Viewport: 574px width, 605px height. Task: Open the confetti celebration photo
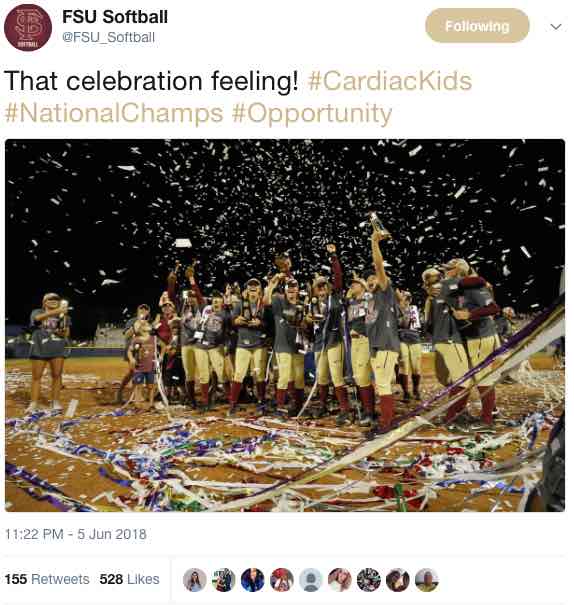[285, 325]
